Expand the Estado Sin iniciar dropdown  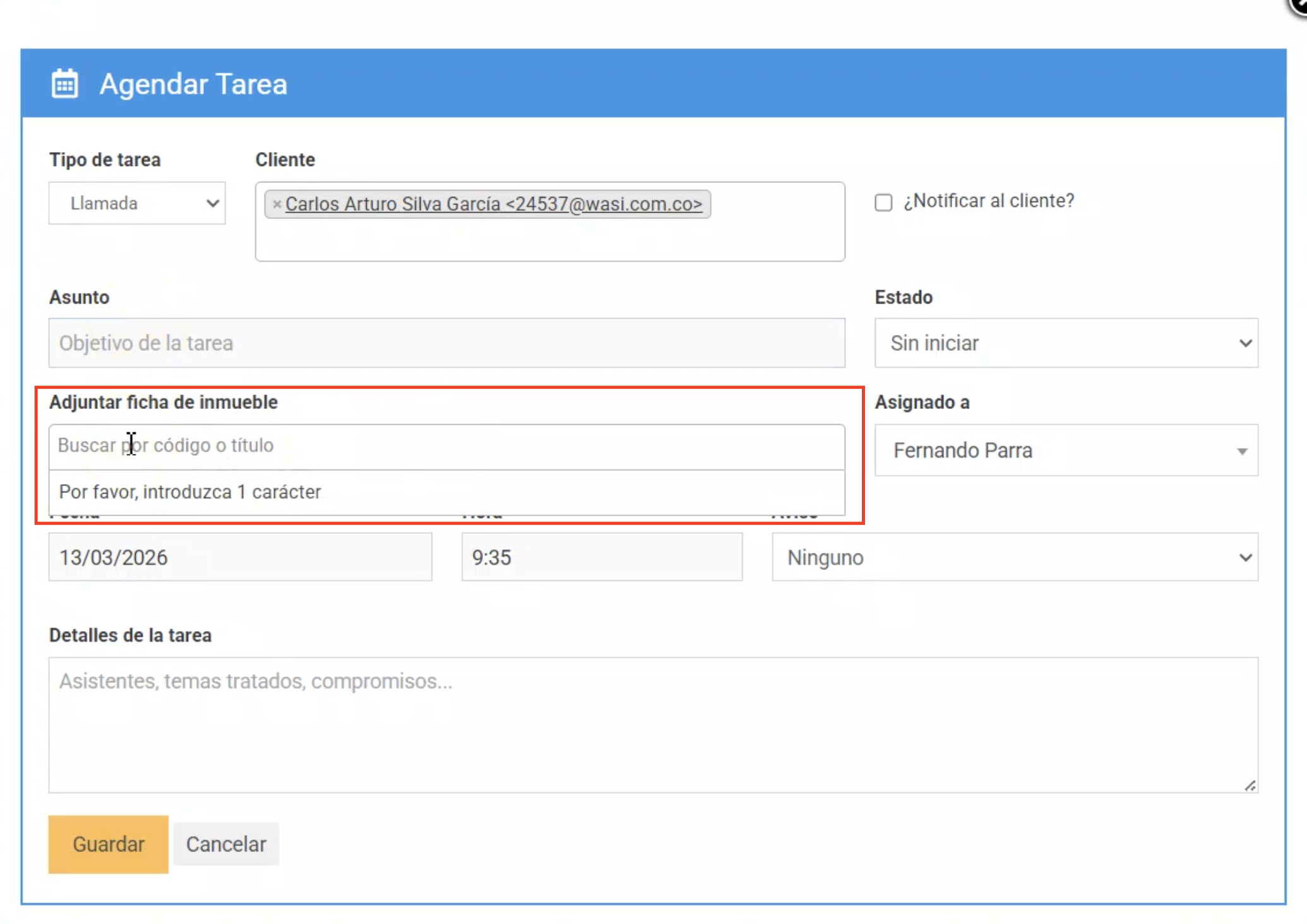(1066, 343)
